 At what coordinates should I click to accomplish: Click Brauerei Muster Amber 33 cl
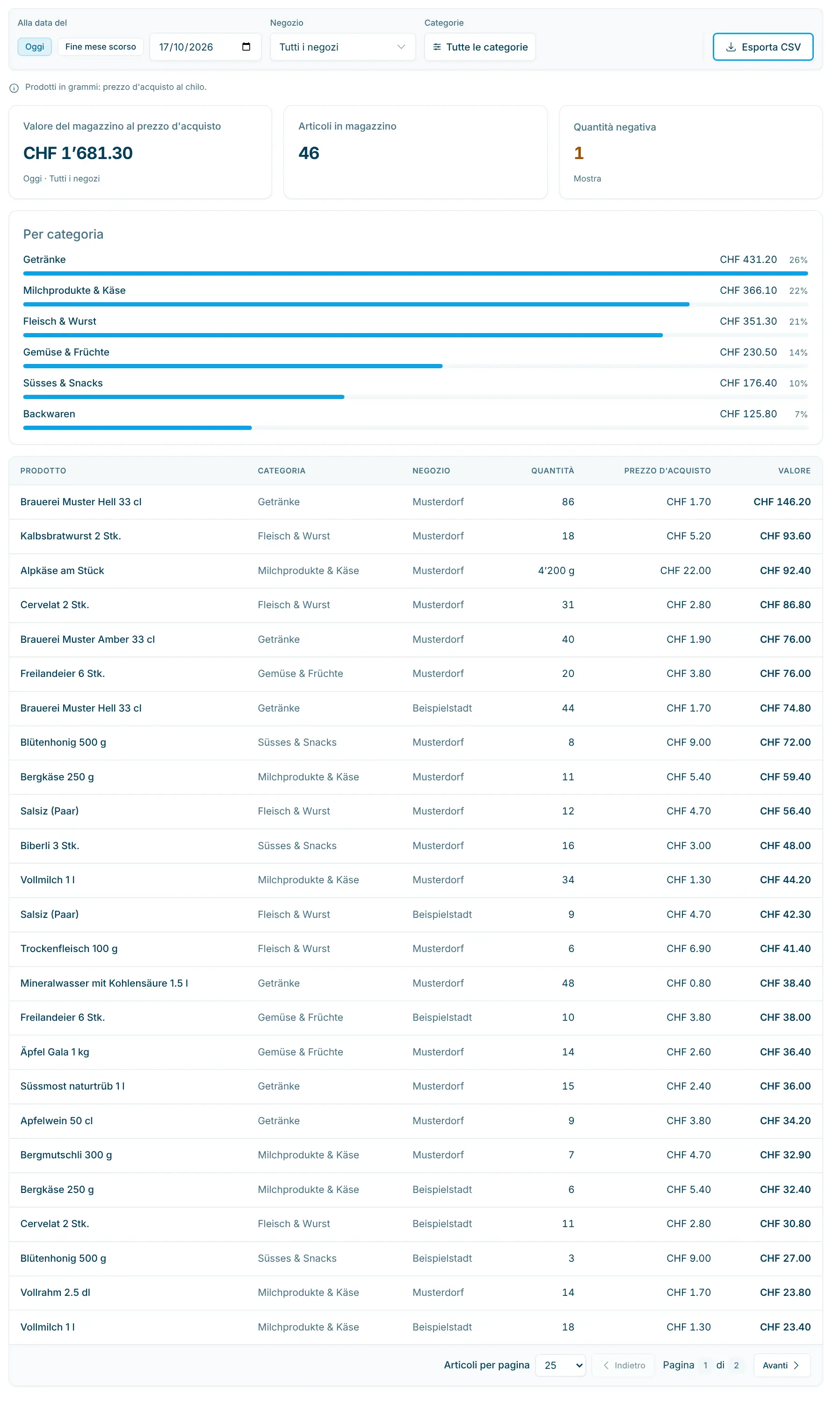pos(88,639)
